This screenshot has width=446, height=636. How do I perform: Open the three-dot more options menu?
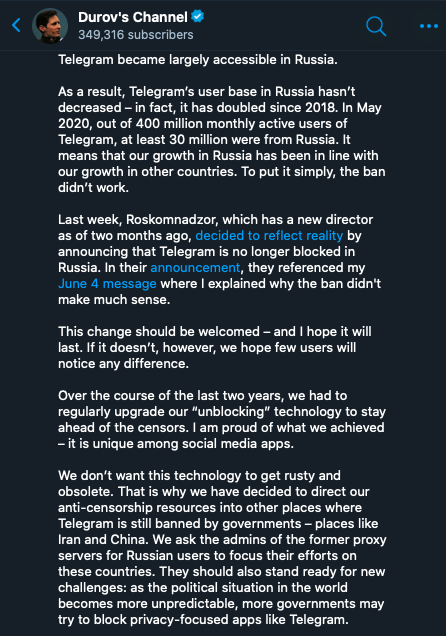[429, 26]
